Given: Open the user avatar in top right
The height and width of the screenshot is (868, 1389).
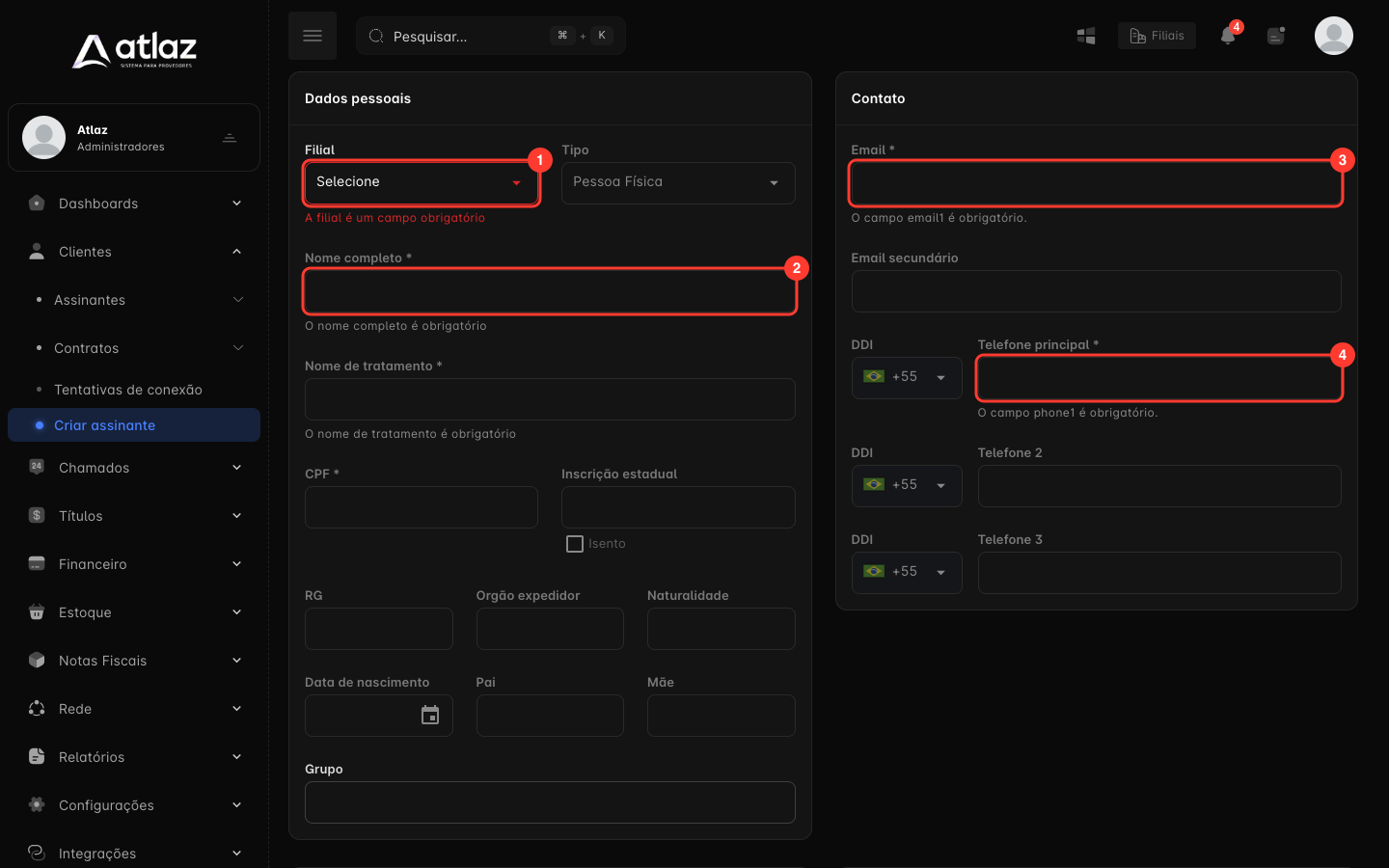Looking at the screenshot, I should (1334, 36).
